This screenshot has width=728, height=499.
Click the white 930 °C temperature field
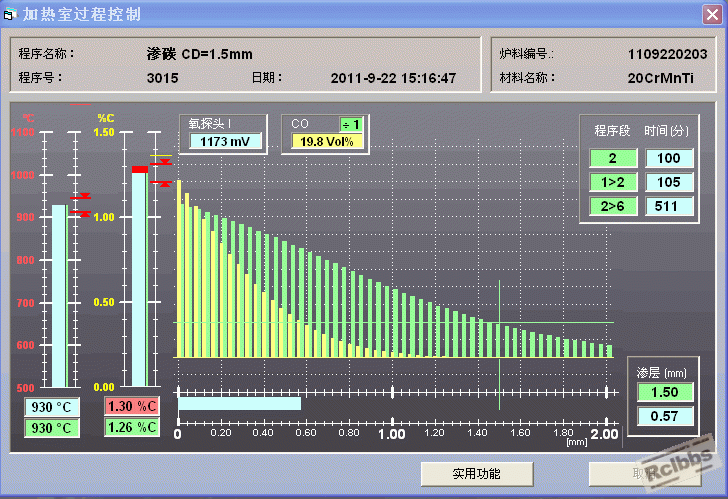tap(52, 407)
